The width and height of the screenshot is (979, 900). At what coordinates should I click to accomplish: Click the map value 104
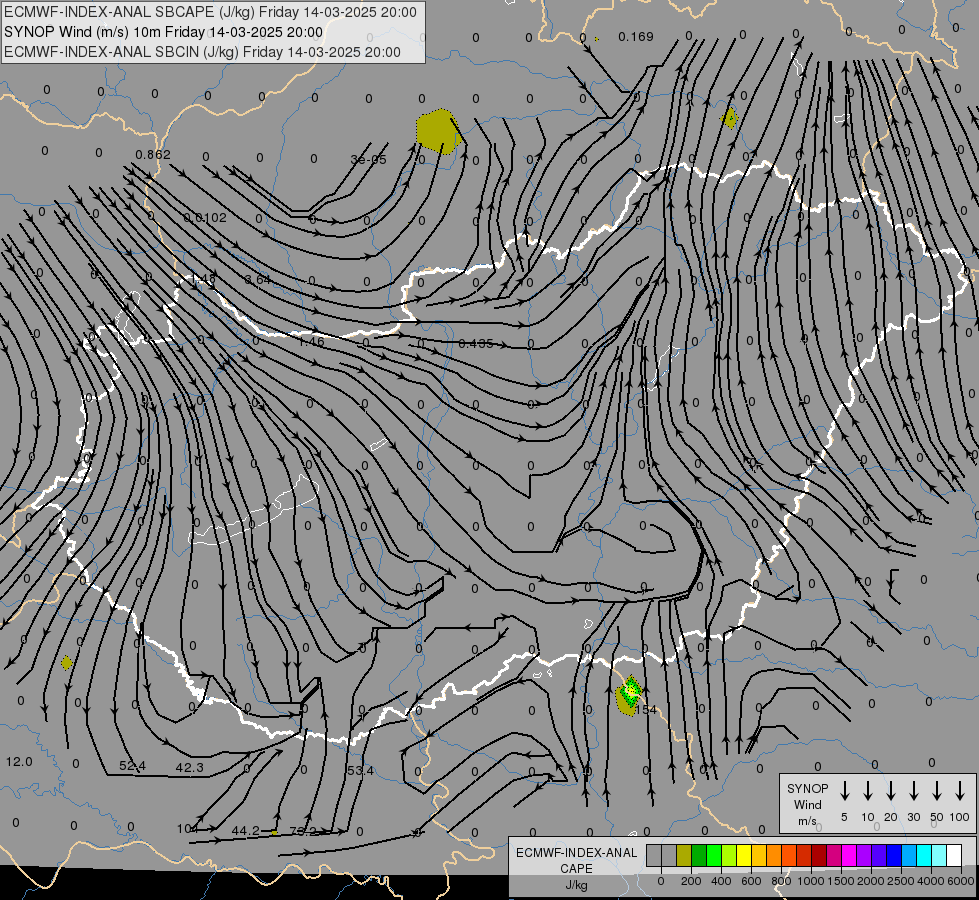tap(187, 829)
